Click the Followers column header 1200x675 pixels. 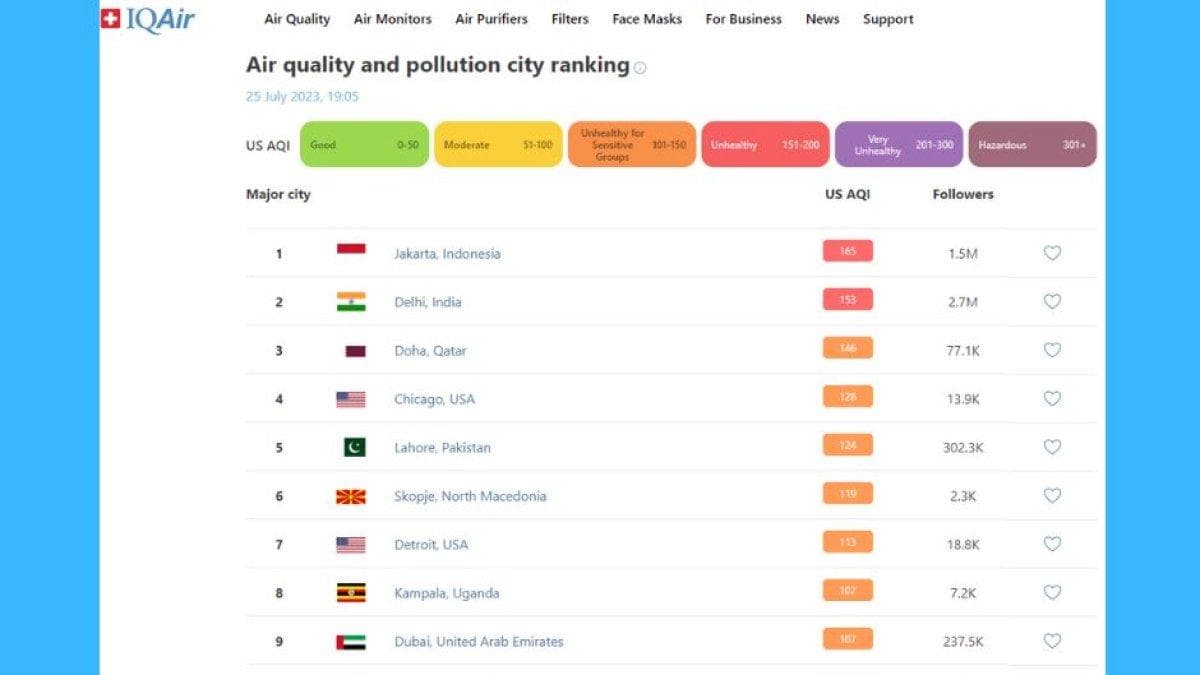[963, 194]
